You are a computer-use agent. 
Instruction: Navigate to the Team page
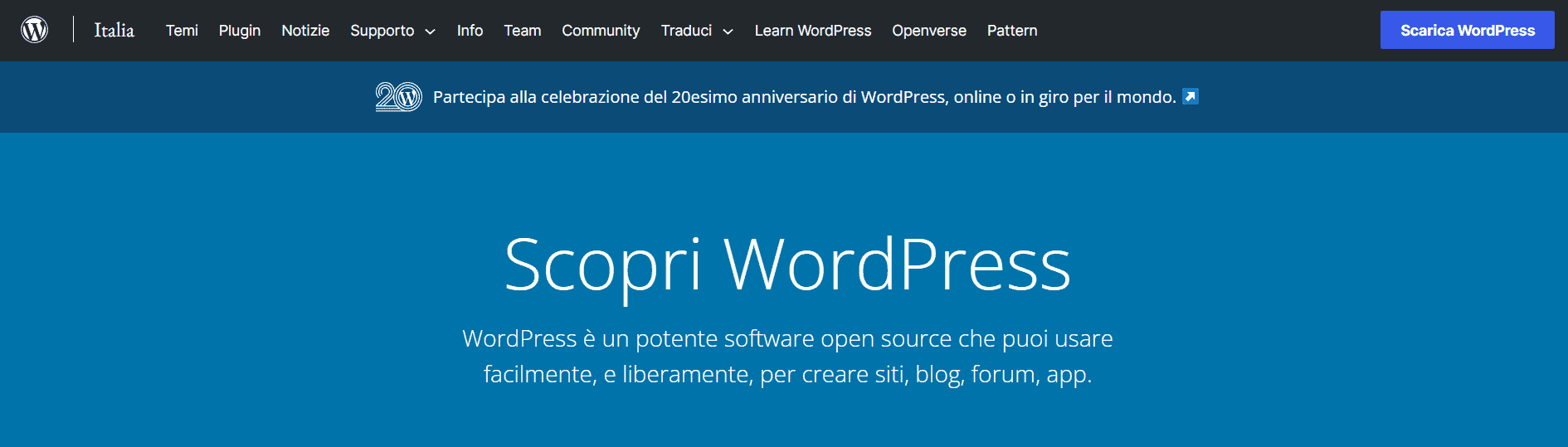click(x=523, y=31)
